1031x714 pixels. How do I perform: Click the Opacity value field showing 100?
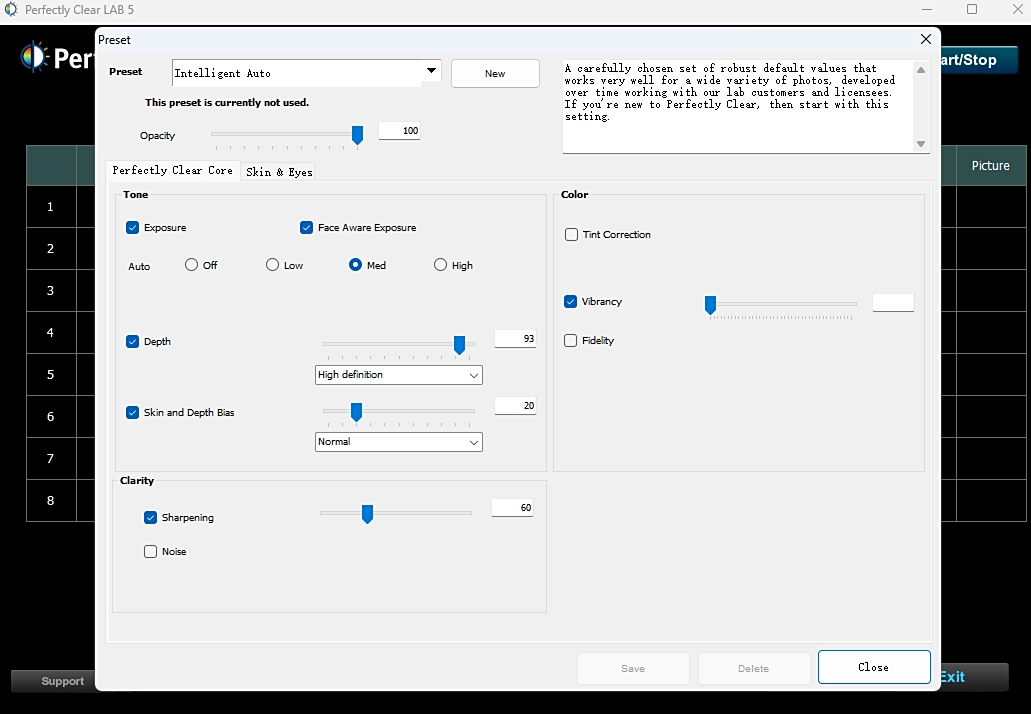399,131
